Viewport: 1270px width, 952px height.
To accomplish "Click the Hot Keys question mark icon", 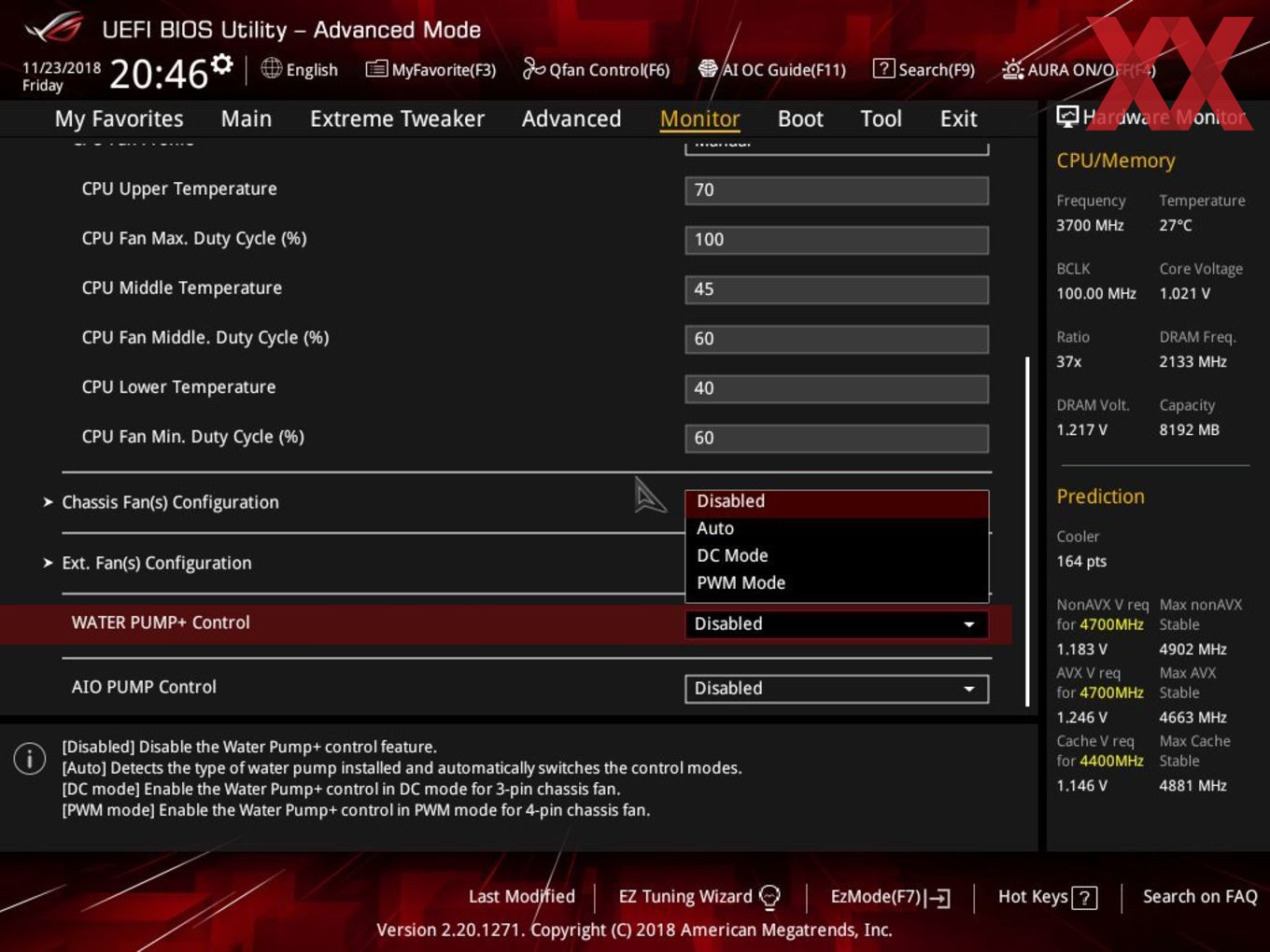I will [x=1084, y=898].
